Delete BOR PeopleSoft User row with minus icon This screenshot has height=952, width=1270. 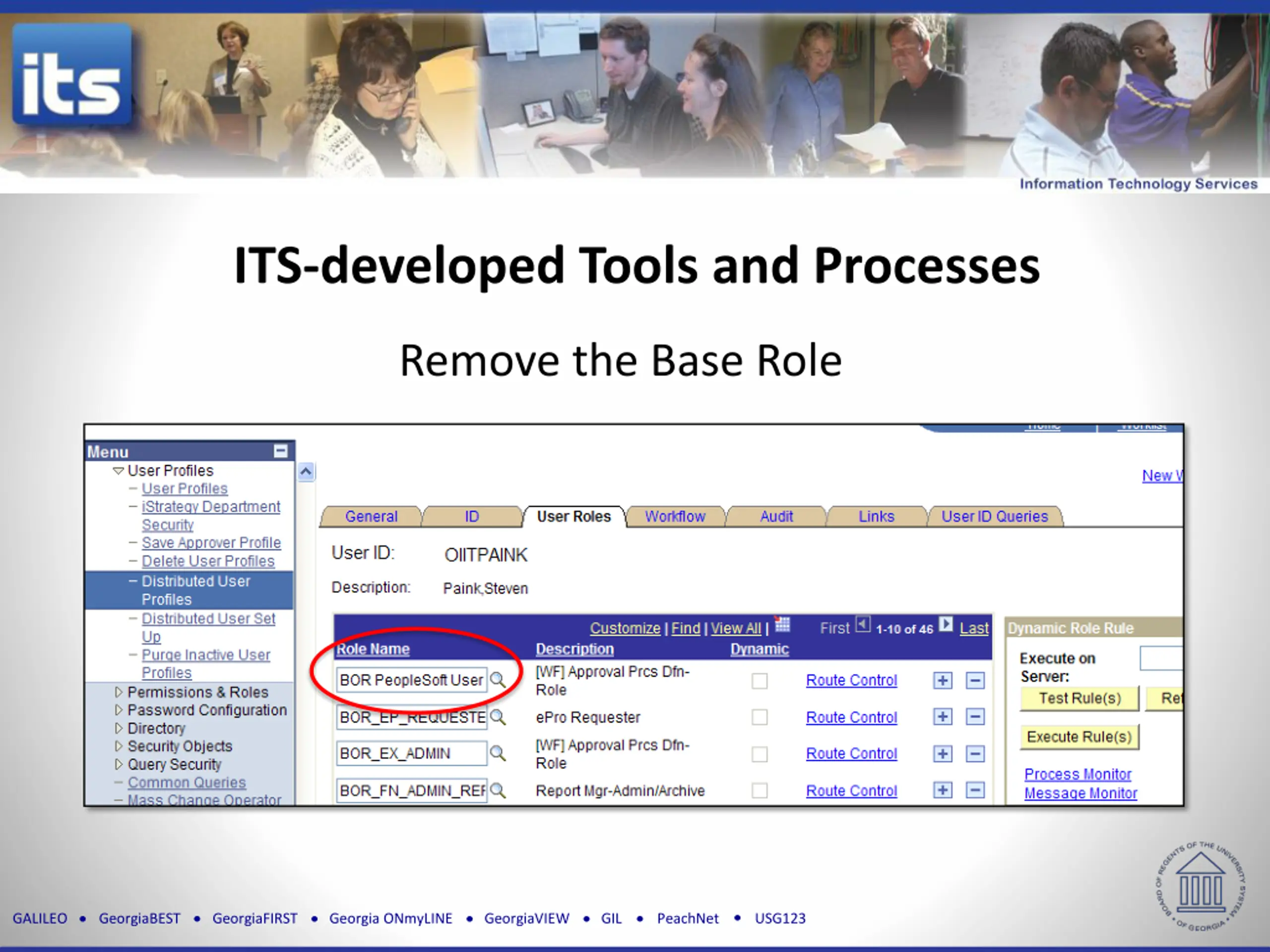click(975, 681)
